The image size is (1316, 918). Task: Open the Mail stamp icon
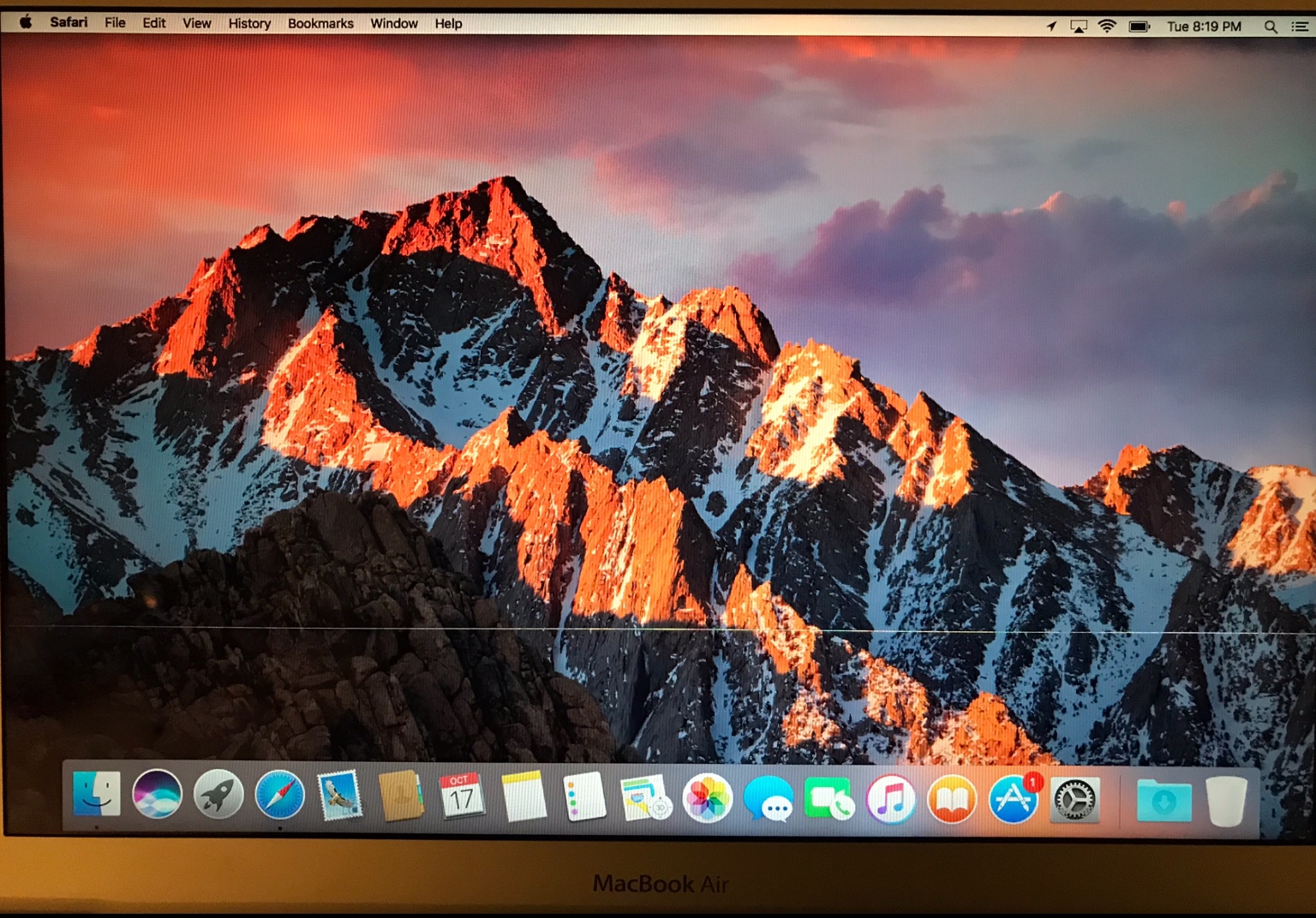pyautogui.click(x=340, y=796)
